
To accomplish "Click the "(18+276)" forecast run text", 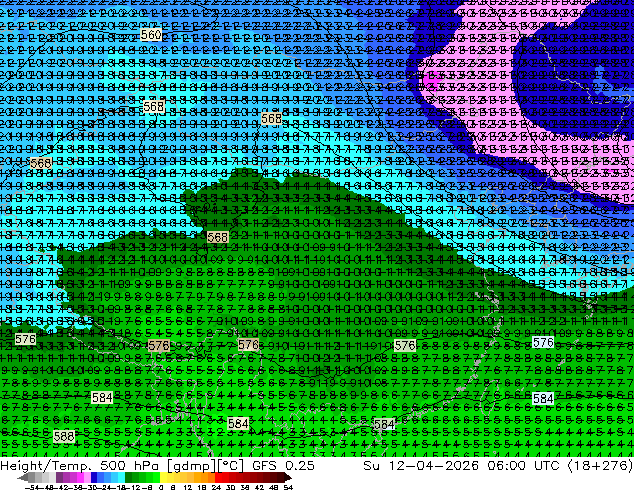I will pos(600,465).
